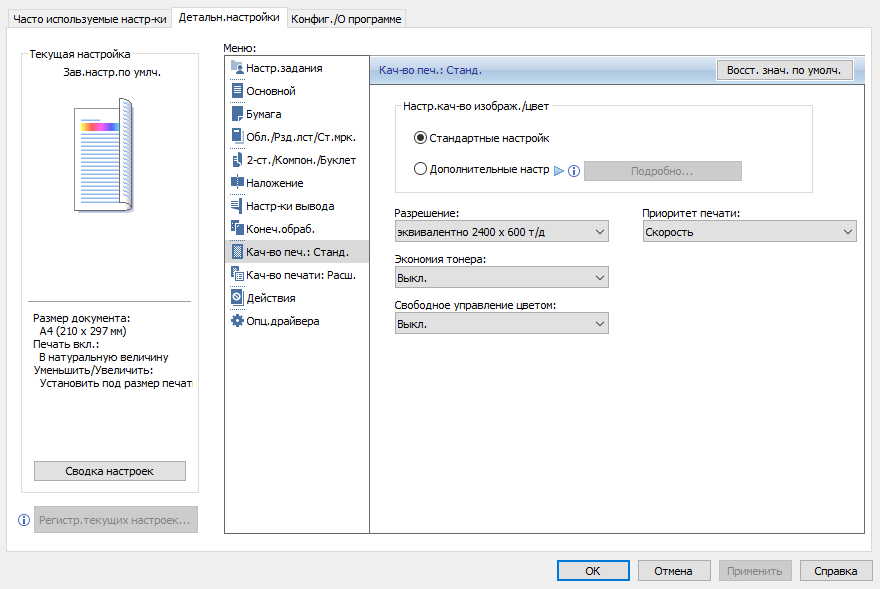Click info icon next to Дополнительные настр
880x589 pixels.
574,171
